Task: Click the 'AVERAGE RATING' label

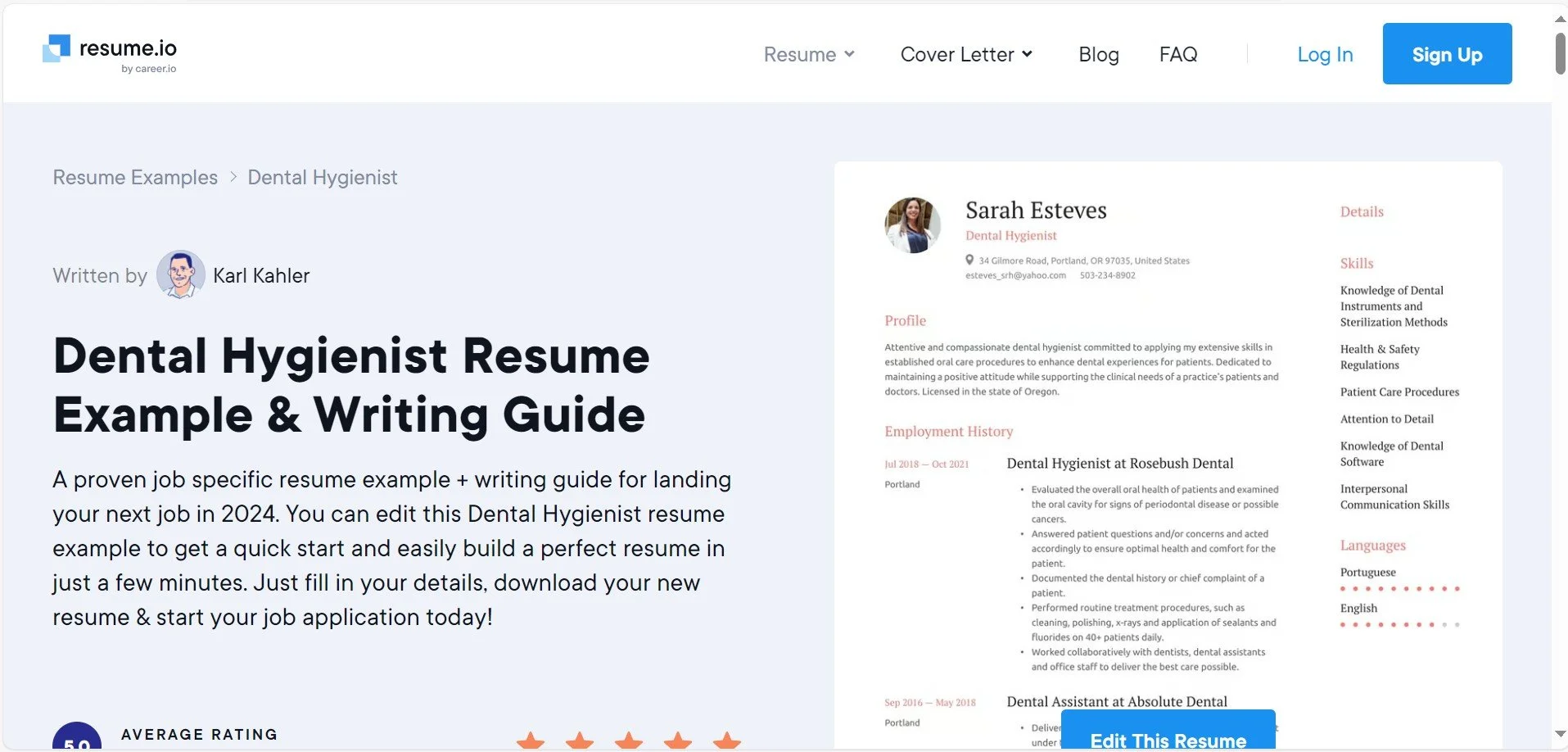Action: pos(199,734)
